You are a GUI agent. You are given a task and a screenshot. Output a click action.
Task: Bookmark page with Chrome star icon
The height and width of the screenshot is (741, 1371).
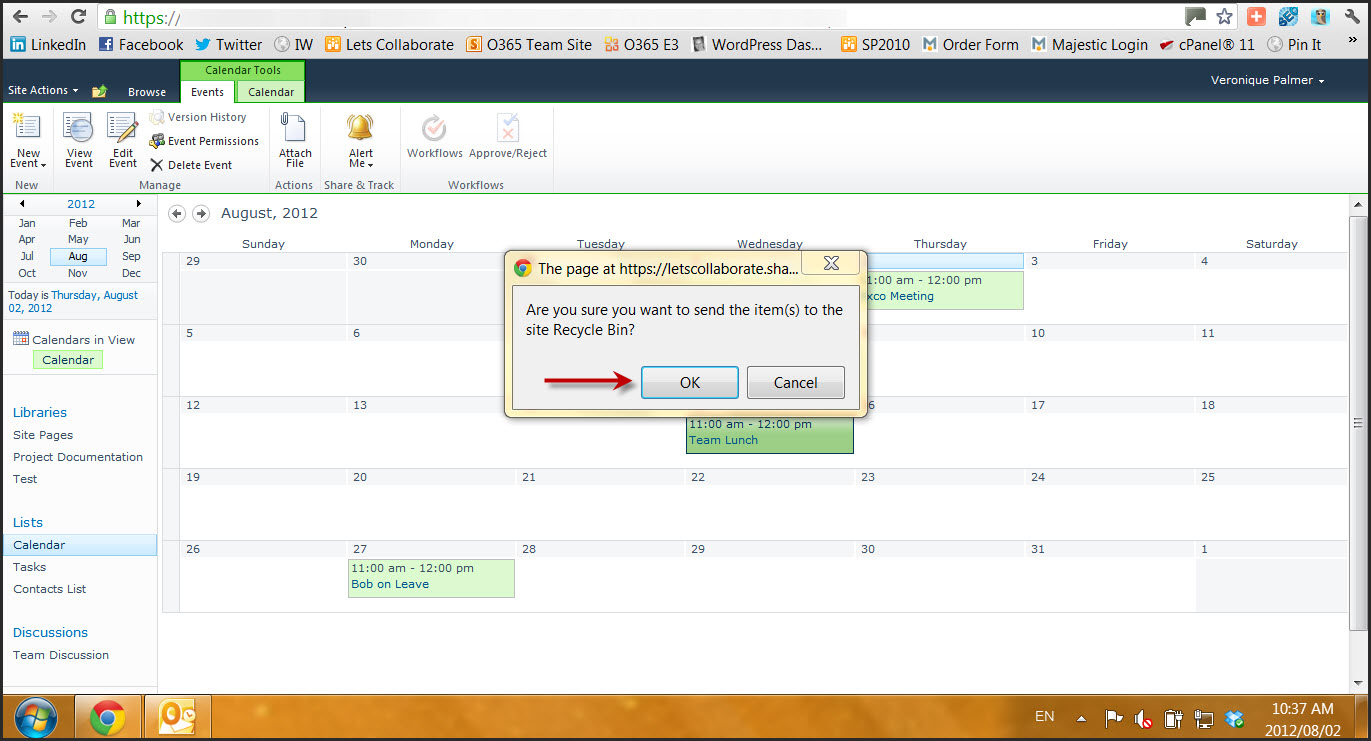pos(1224,16)
